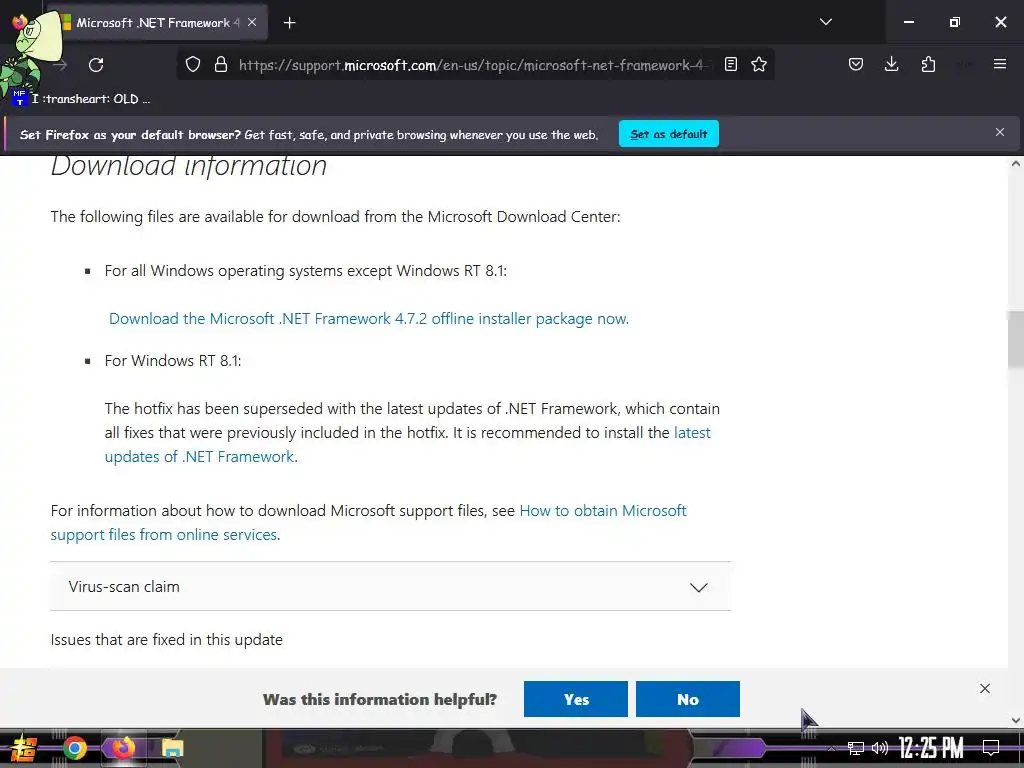Click the page vertical scrollbar thumb
1024x768 pixels.
click(x=1016, y=340)
